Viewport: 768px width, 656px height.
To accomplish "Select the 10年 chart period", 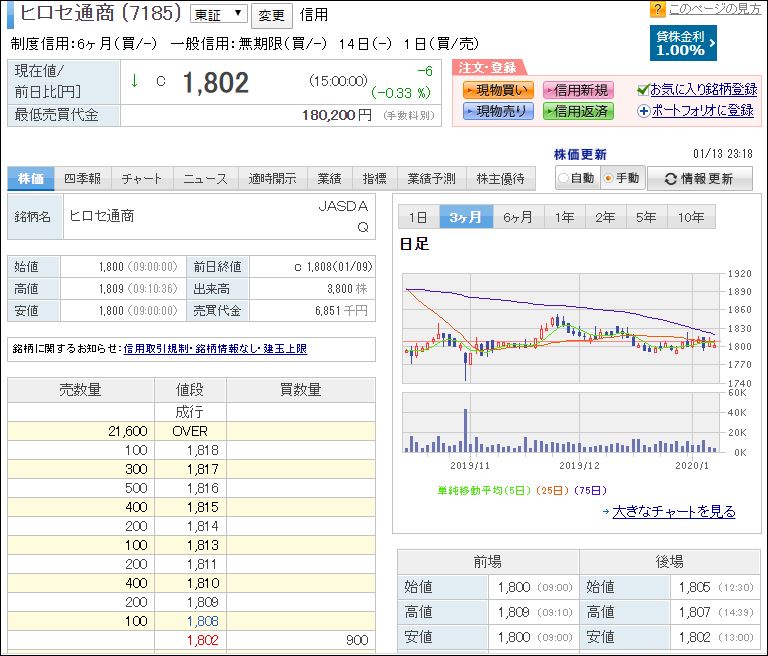I will (x=691, y=217).
